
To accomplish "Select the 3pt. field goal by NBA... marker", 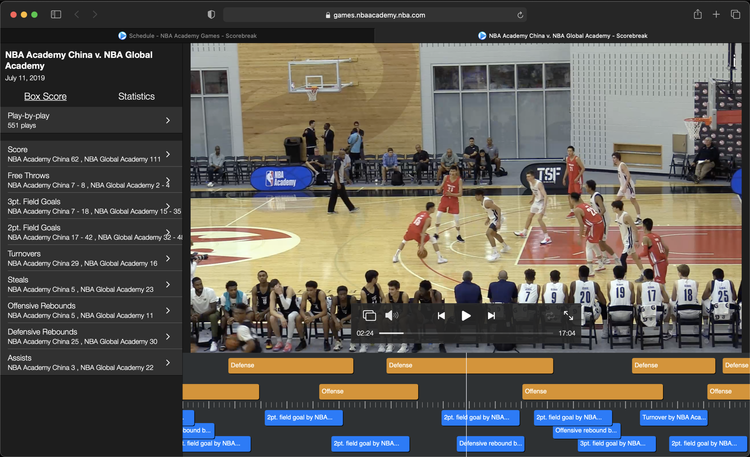I will (617, 444).
